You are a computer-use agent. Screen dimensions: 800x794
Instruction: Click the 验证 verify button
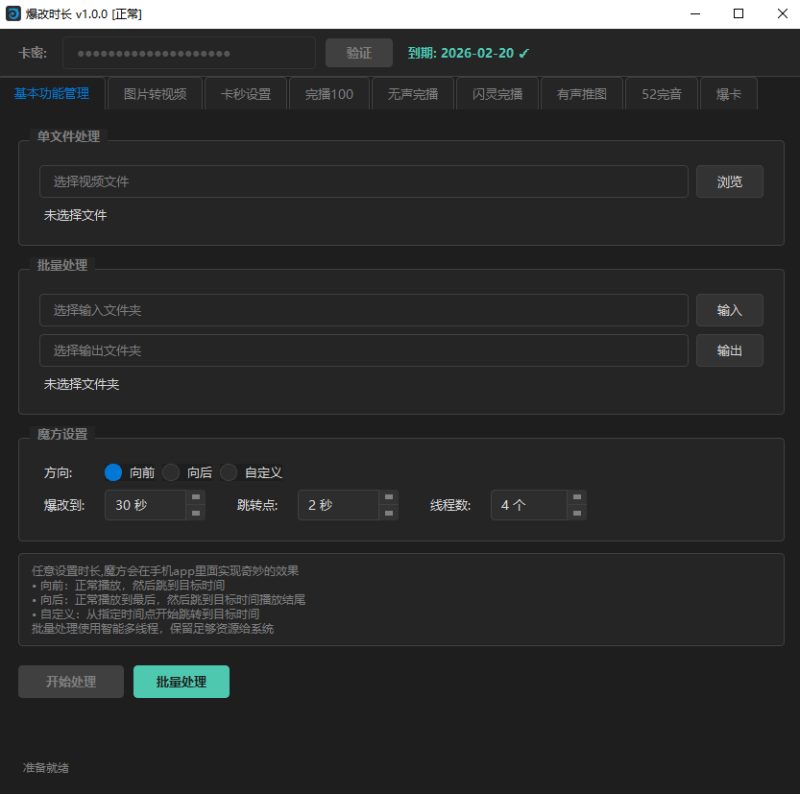[x=359, y=53]
